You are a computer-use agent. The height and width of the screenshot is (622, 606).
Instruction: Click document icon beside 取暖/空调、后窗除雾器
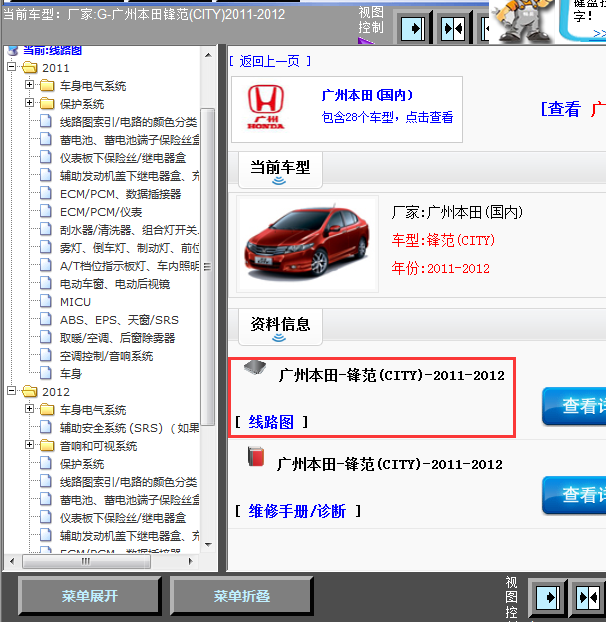(46, 337)
